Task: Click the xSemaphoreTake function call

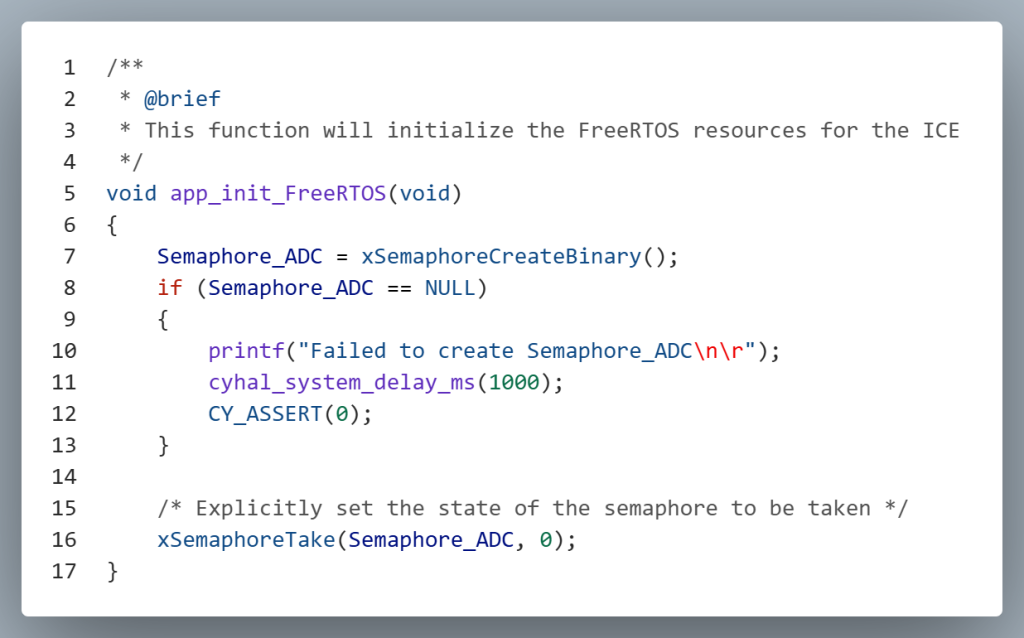Action: click(x=246, y=540)
